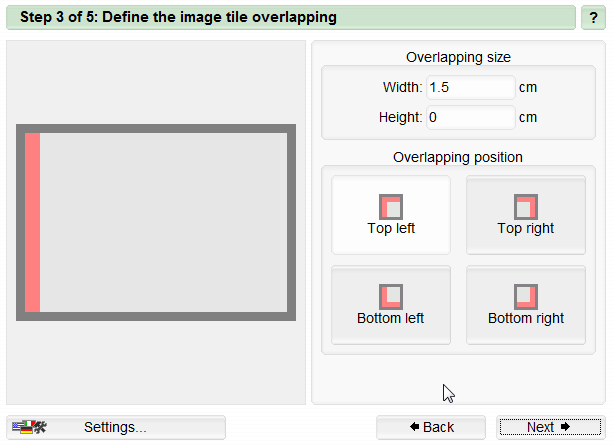Click the left arrow icon beside Back
The image size is (614, 446).
coord(414,426)
